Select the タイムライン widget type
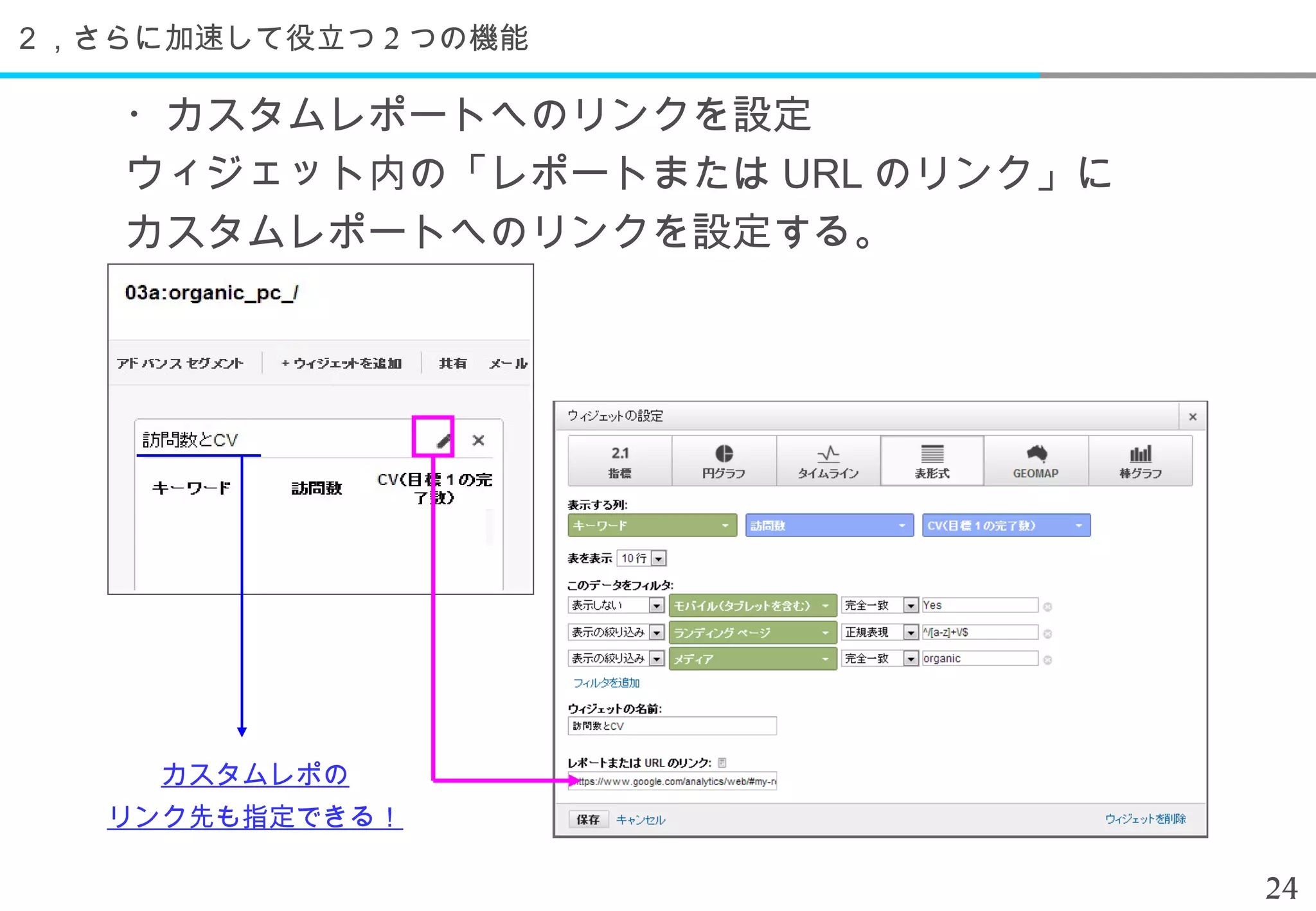This screenshot has height=911, width=1316. click(x=828, y=461)
